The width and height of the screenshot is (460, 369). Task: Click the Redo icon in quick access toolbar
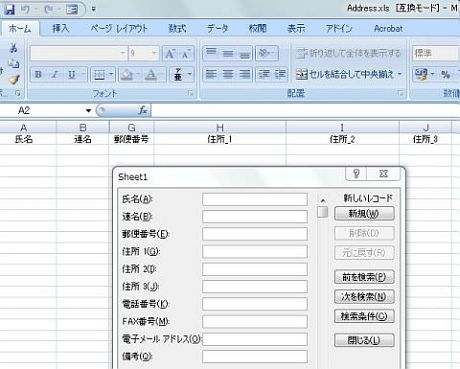tap(49, 9)
